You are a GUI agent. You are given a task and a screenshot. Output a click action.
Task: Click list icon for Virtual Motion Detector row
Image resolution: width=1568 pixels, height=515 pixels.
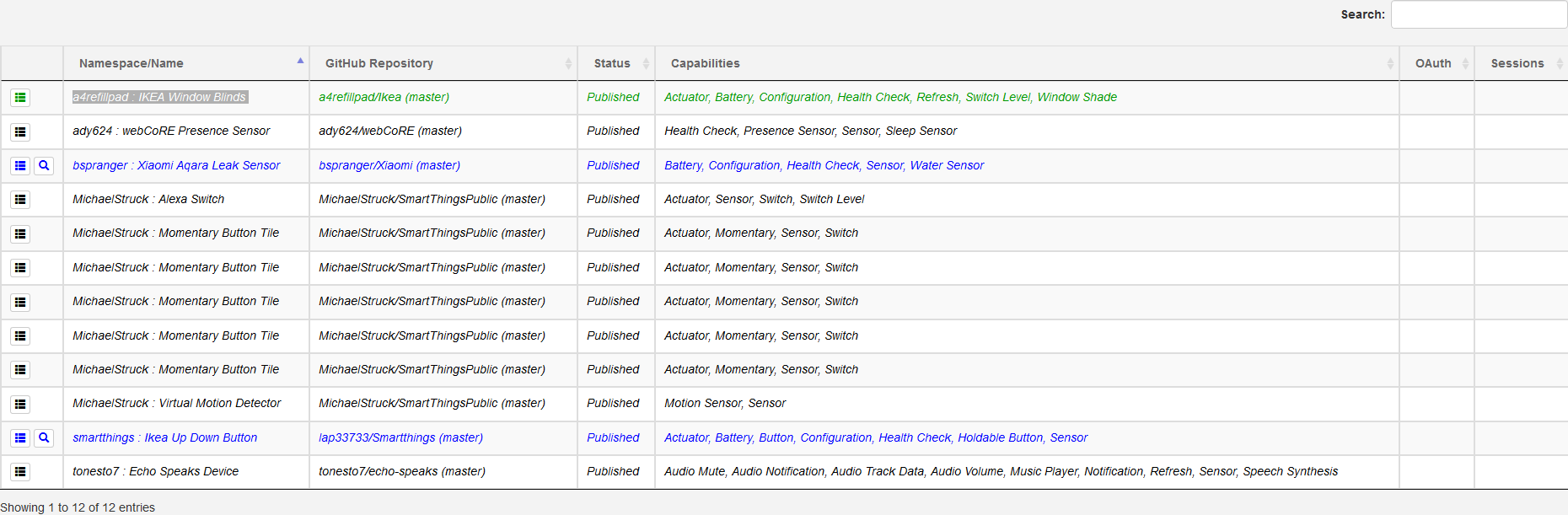pos(20,404)
